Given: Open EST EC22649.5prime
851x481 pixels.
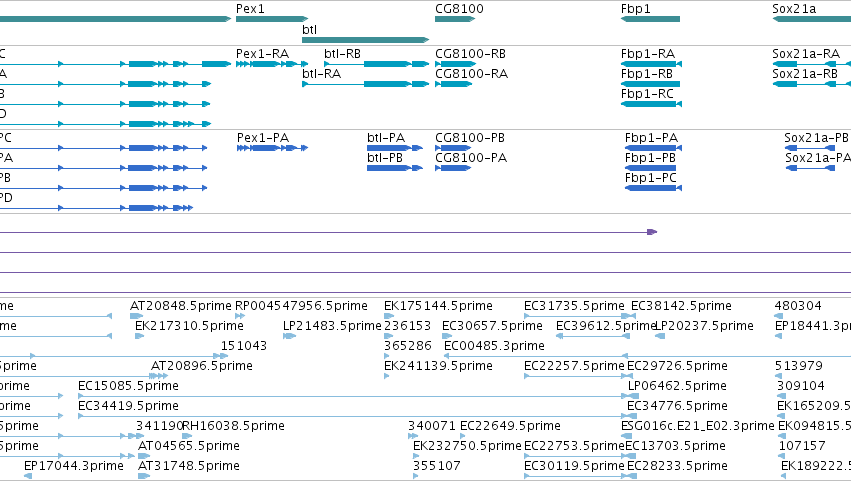Looking at the screenshot, I should 510,426.
